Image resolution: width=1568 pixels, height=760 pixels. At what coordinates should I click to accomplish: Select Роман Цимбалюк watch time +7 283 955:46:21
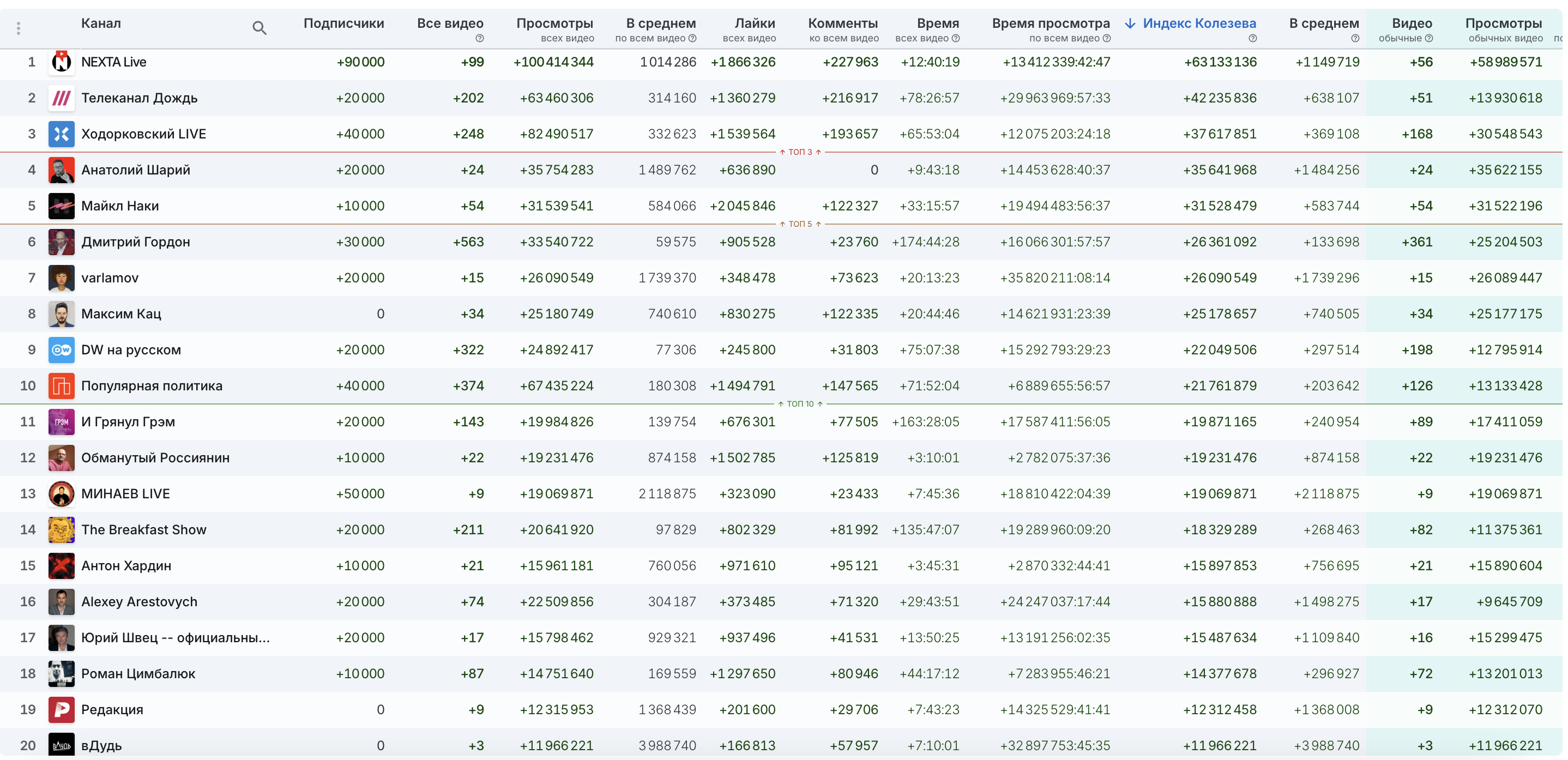1059,674
